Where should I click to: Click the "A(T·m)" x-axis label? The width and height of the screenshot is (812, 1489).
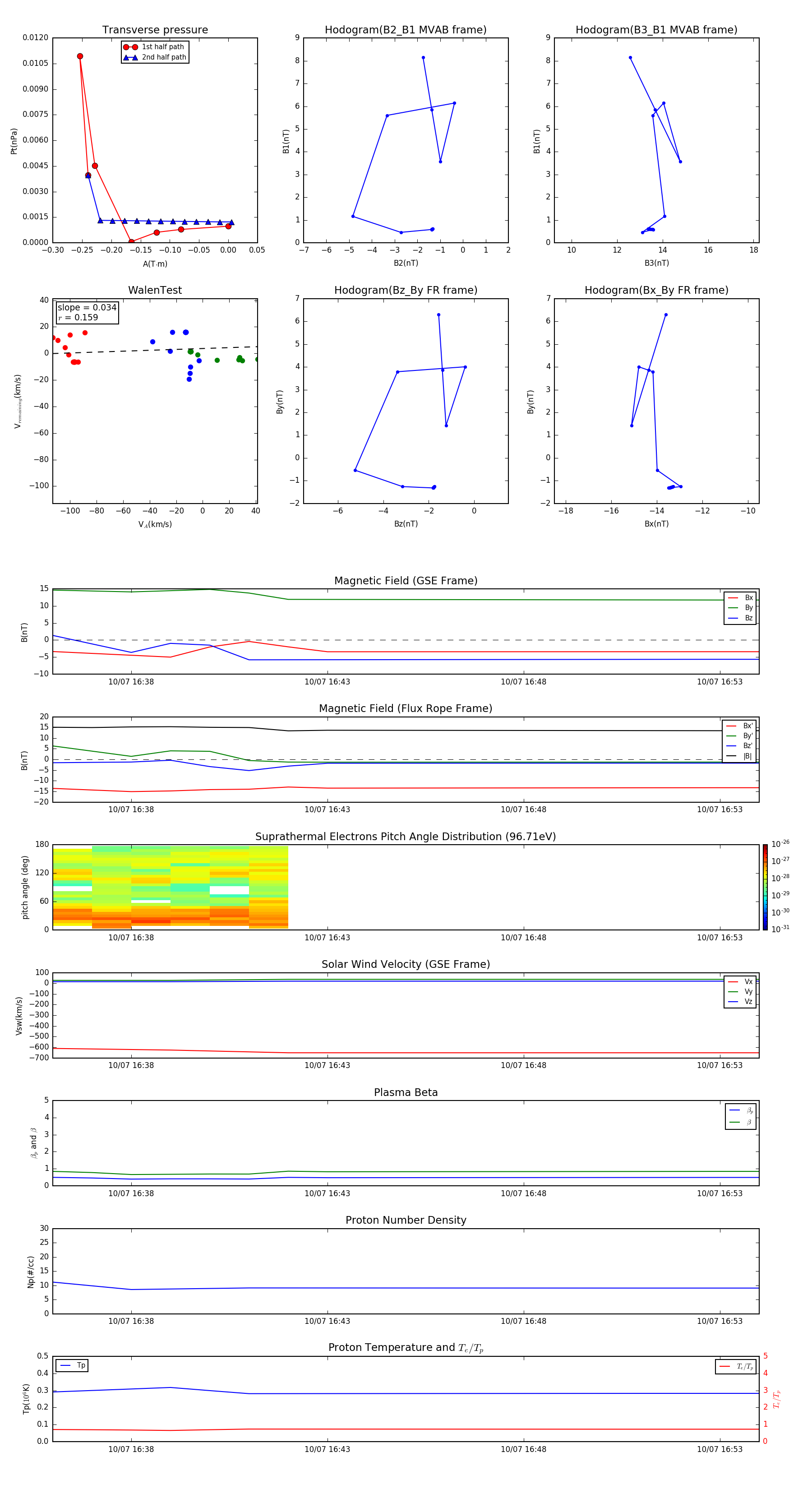point(155,264)
